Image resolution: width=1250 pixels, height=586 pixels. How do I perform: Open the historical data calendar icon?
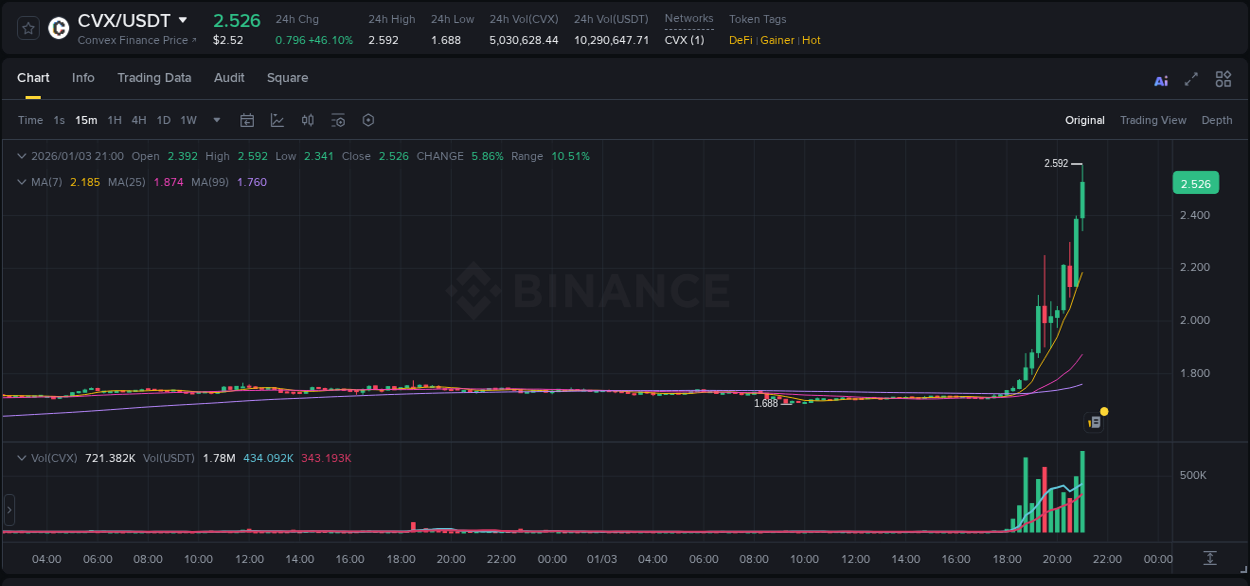point(247,120)
